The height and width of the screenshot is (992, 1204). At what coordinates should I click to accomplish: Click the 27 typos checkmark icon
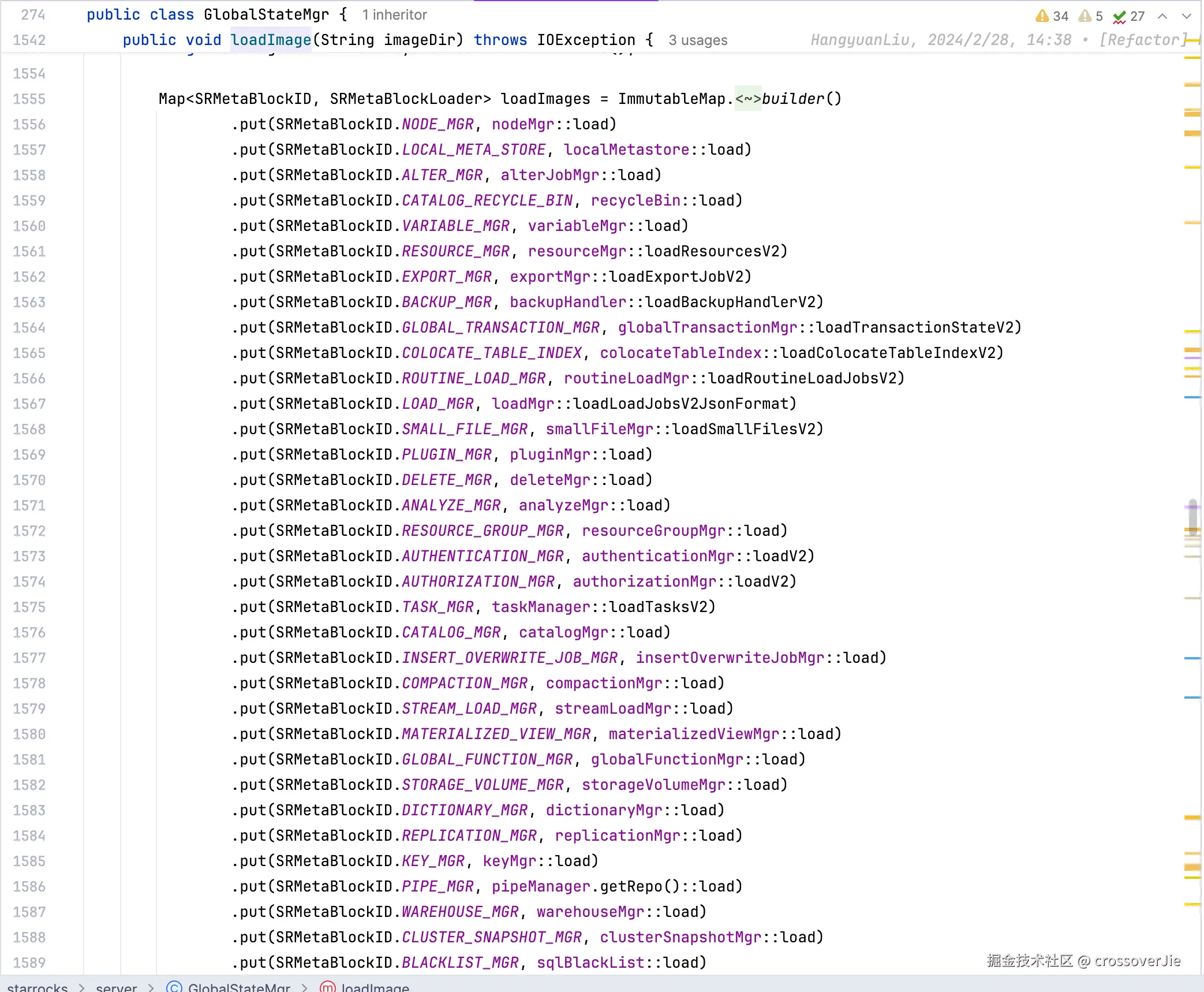coord(1119,17)
